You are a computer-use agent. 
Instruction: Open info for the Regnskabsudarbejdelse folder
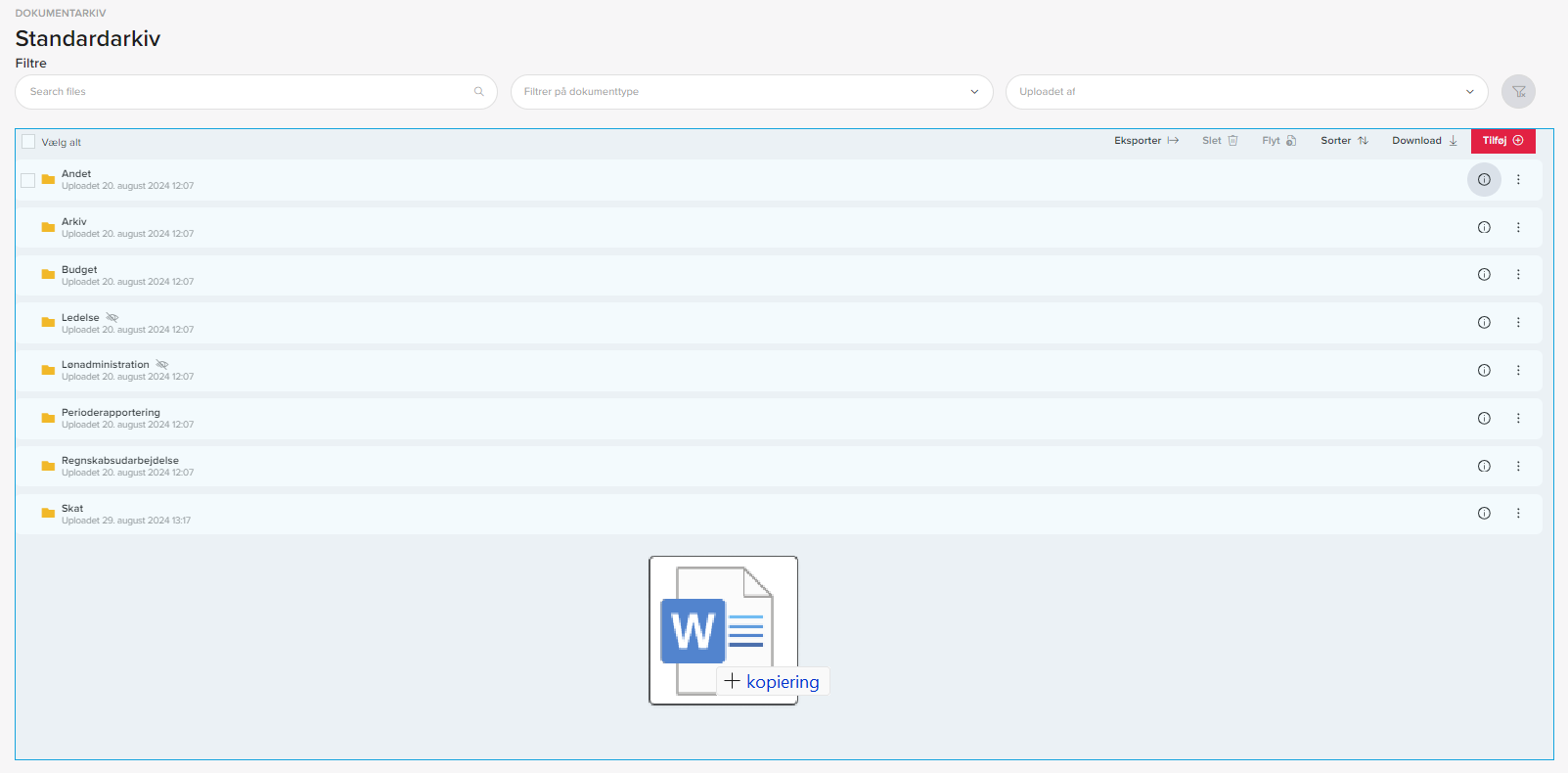1484,467
